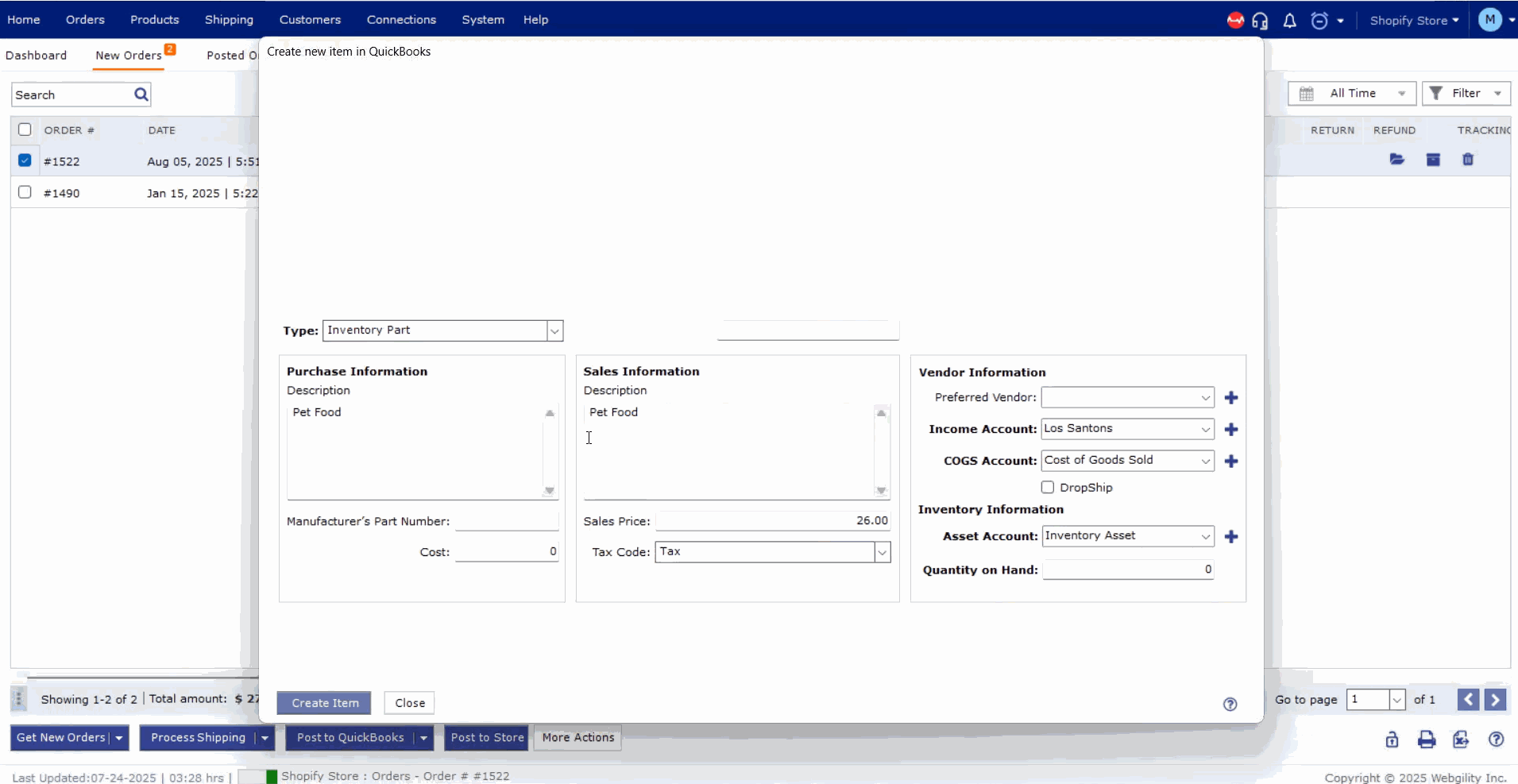Screen dimensions: 1518x784
Task: Expand the item Type dropdown
Action: (x=554, y=330)
